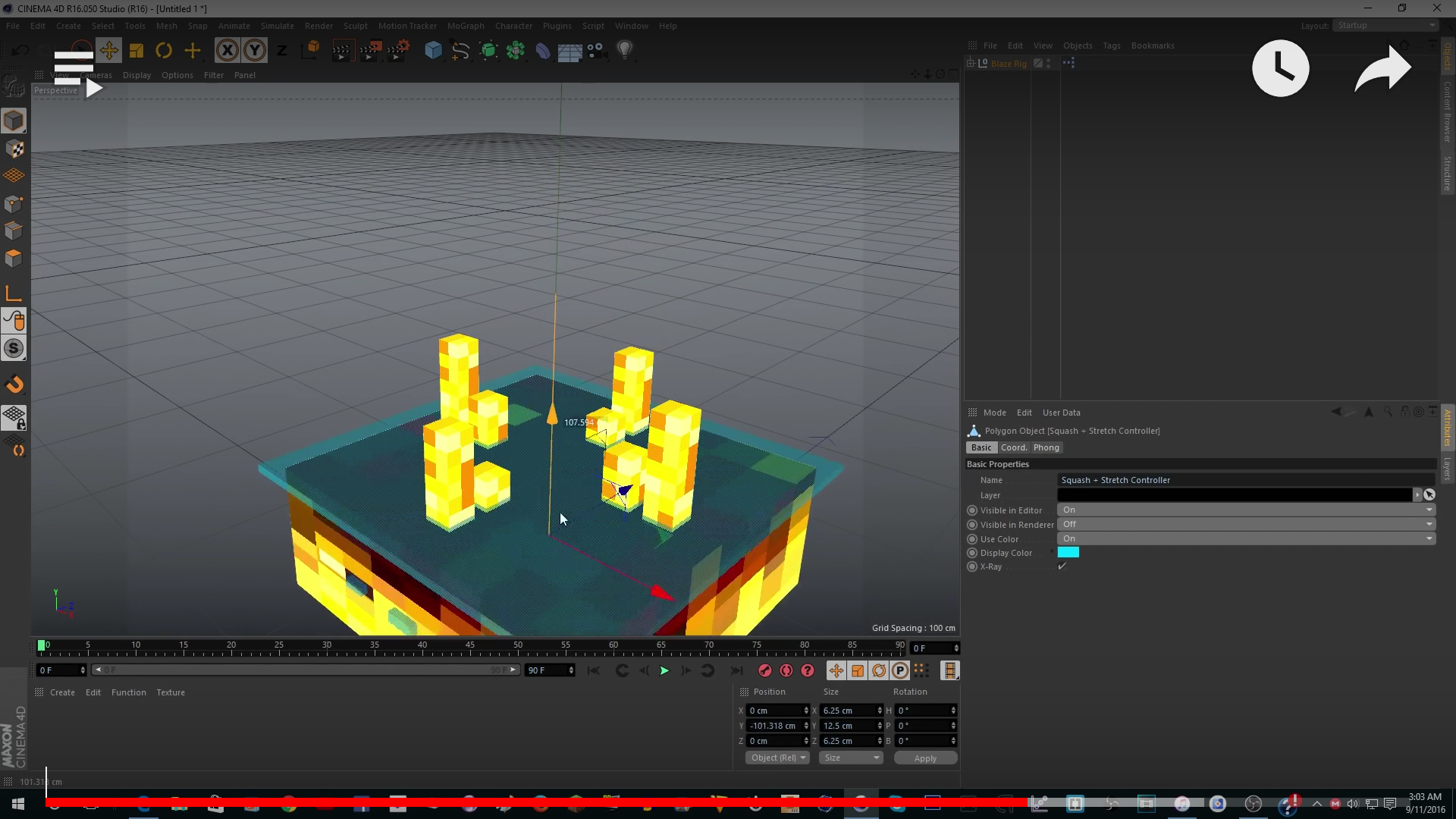
Task: Open the Visible in Renderer dropdown
Action: coord(1246,525)
